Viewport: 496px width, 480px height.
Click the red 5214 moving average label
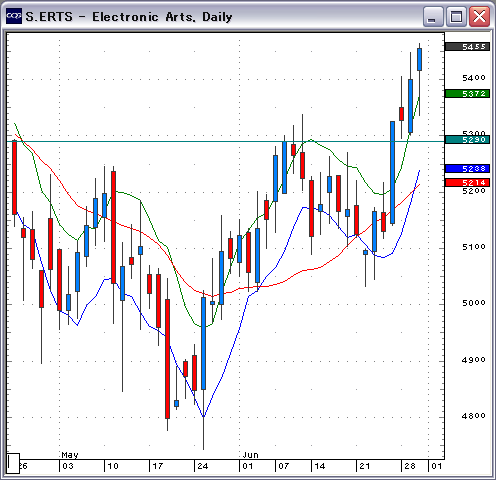click(x=468, y=182)
